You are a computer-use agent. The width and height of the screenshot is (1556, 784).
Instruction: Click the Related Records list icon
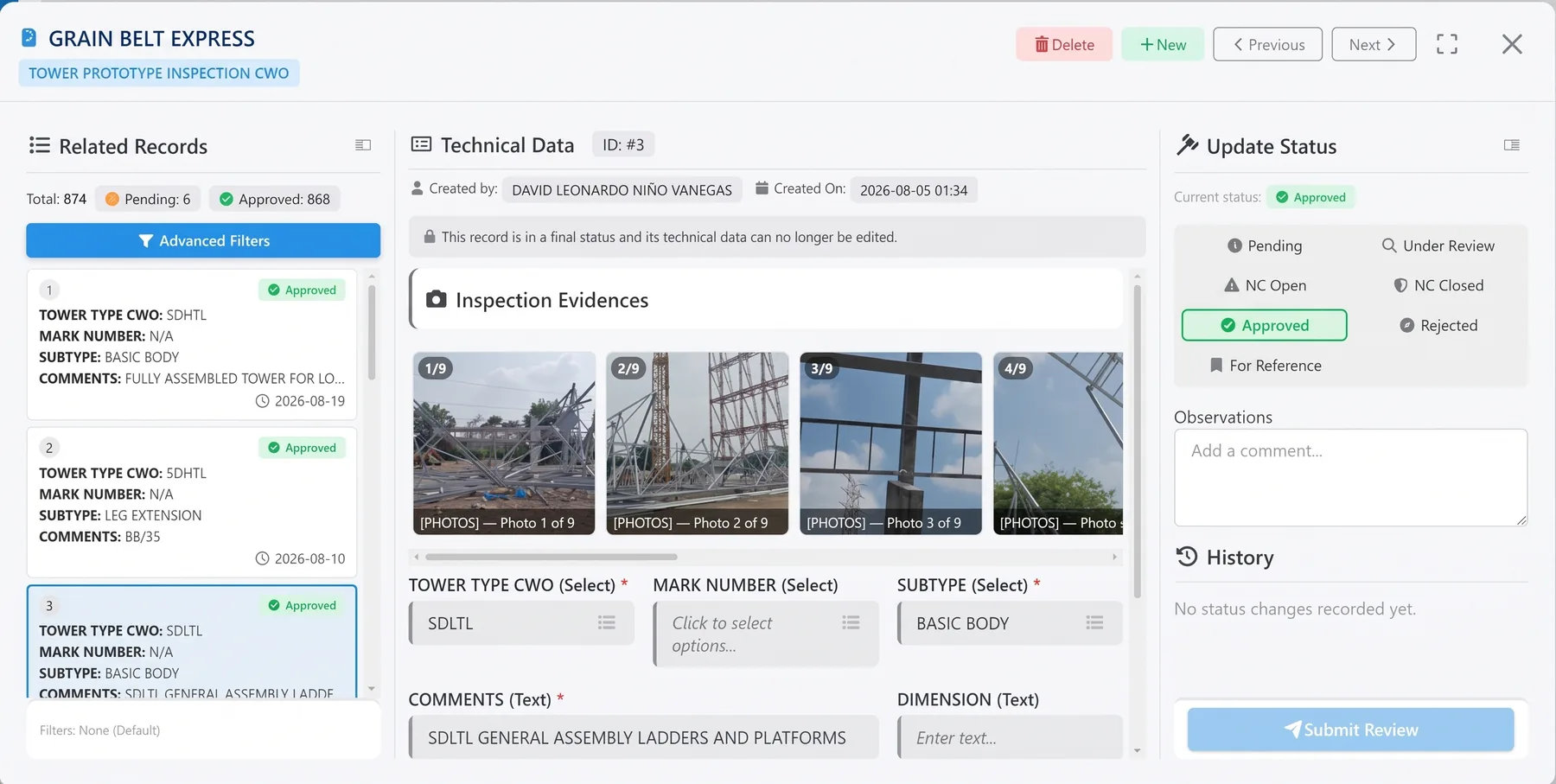39,145
